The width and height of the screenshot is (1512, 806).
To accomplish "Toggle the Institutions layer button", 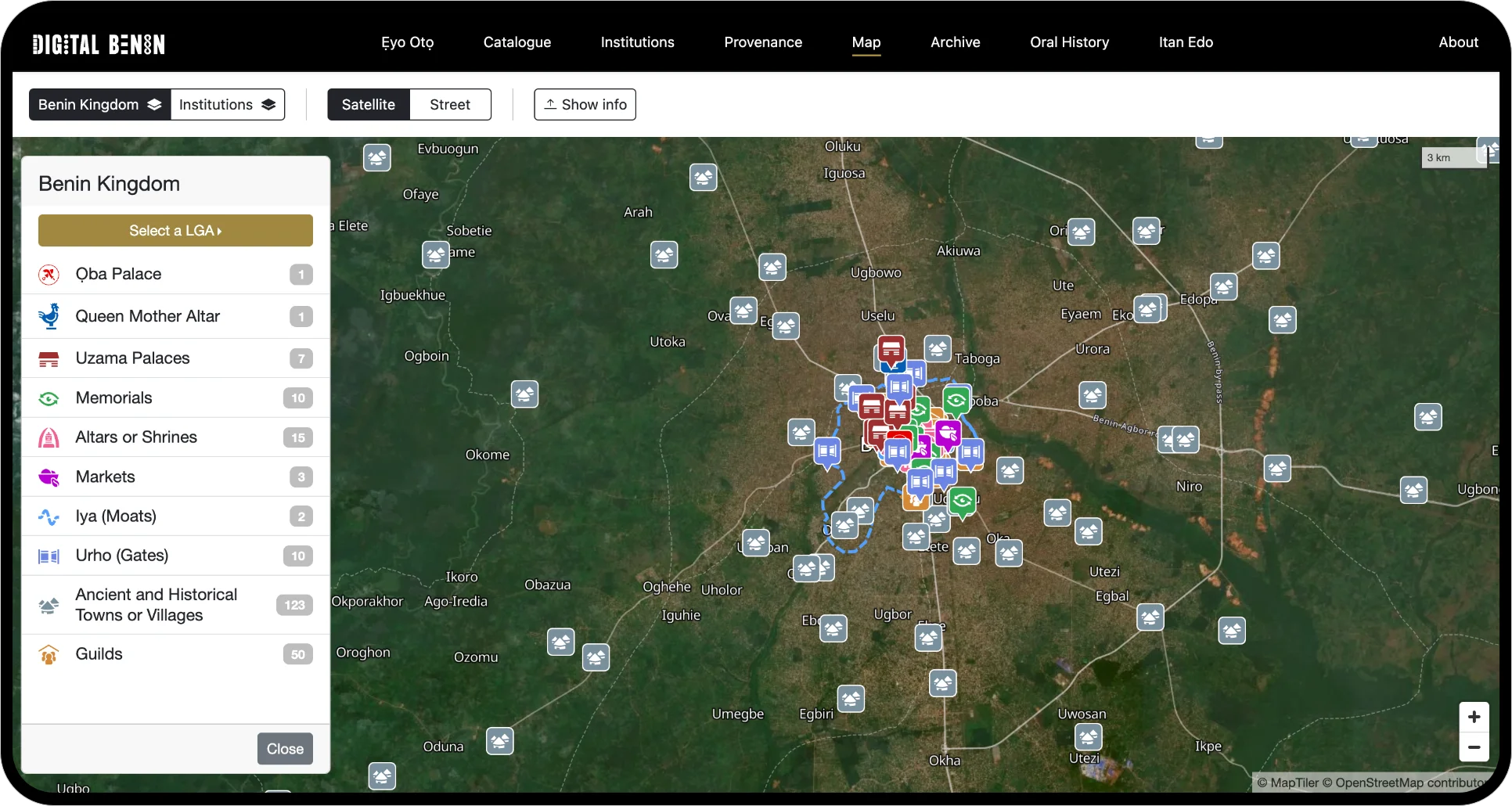I will 227,105.
